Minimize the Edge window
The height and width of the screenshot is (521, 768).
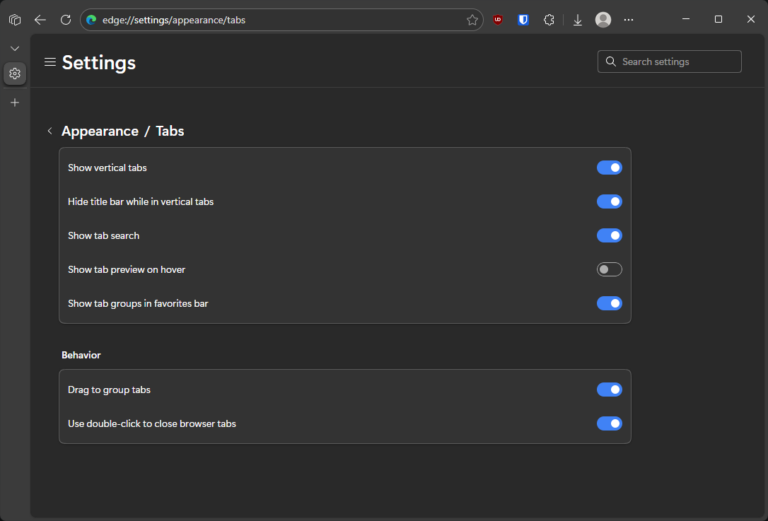point(686,19)
